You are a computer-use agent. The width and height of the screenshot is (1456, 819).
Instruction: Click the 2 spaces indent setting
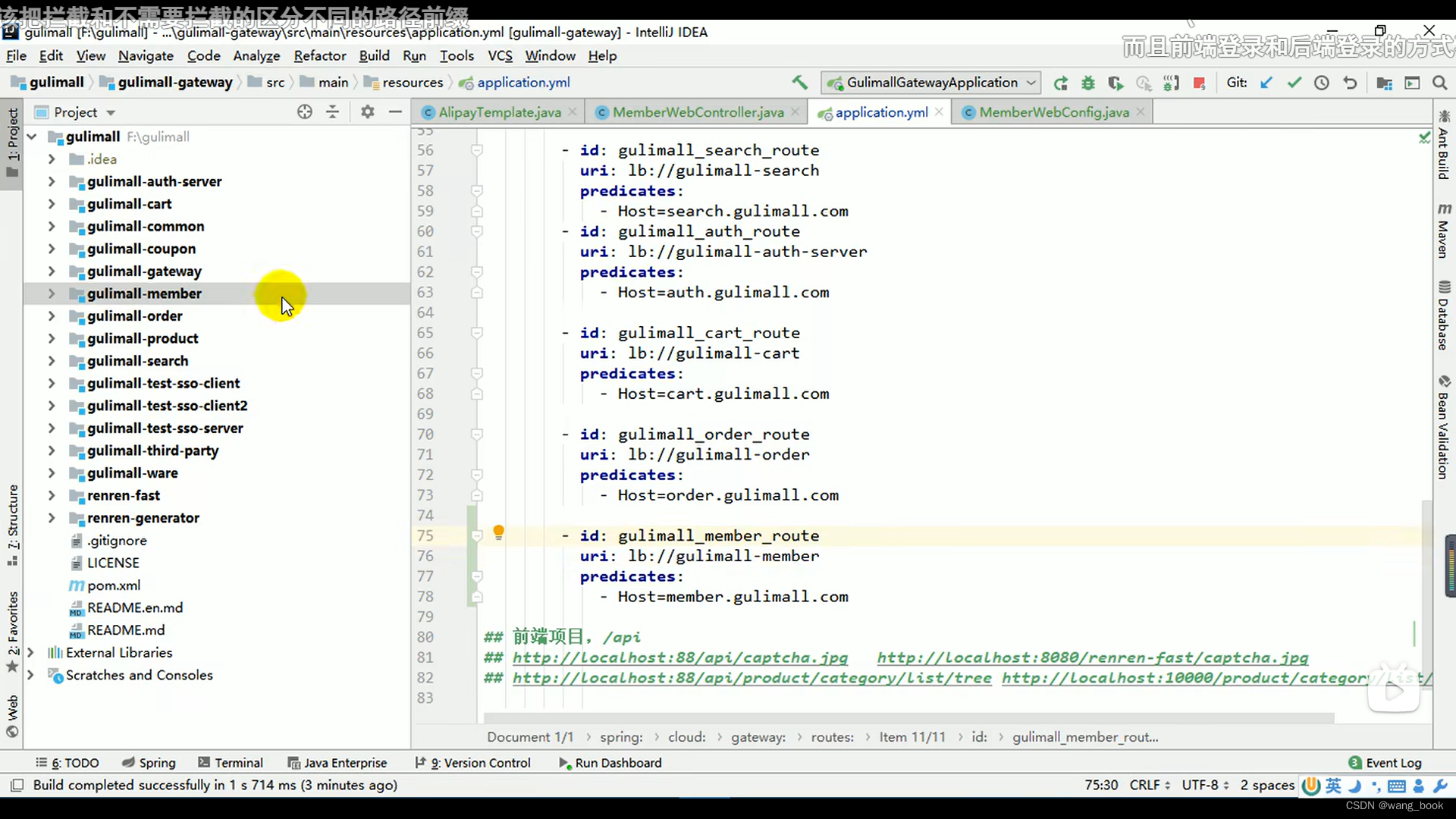(x=1266, y=785)
